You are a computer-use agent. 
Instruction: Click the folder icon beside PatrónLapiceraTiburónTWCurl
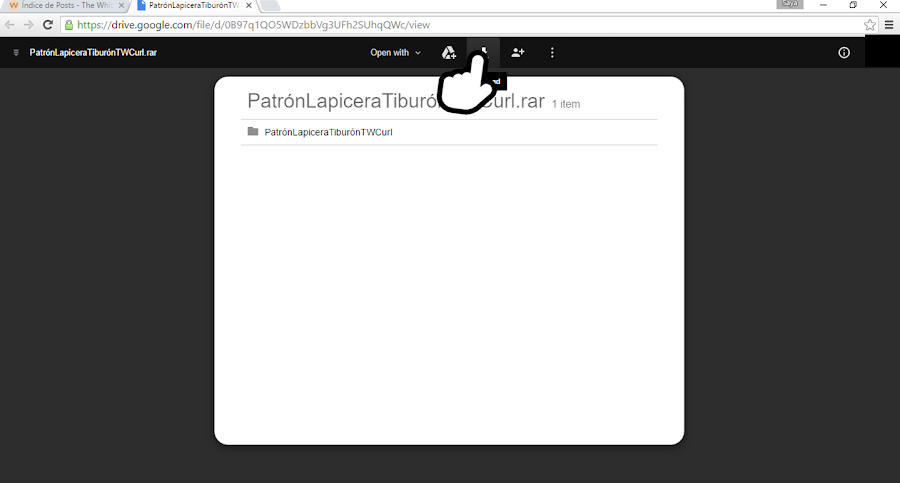253,132
